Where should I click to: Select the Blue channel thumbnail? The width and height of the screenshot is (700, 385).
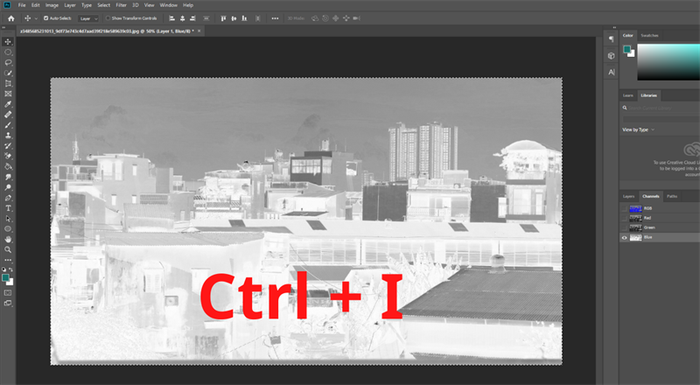pos(636,238)
